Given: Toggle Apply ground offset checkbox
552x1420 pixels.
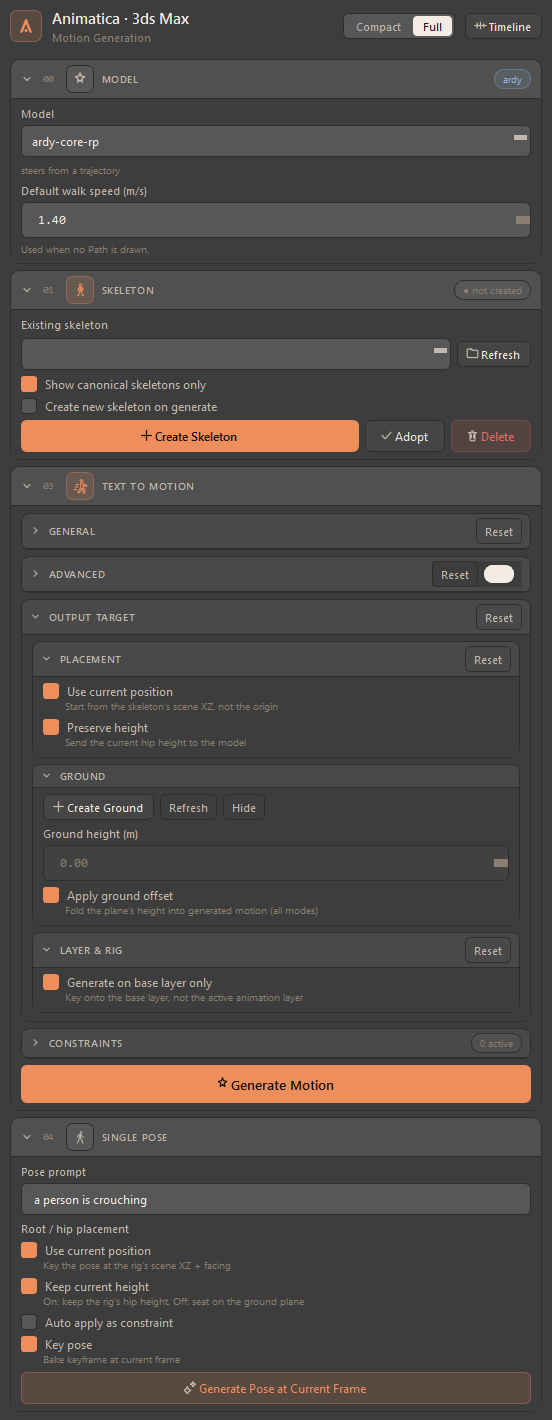Looking at the screenshot, I should 51,896.
